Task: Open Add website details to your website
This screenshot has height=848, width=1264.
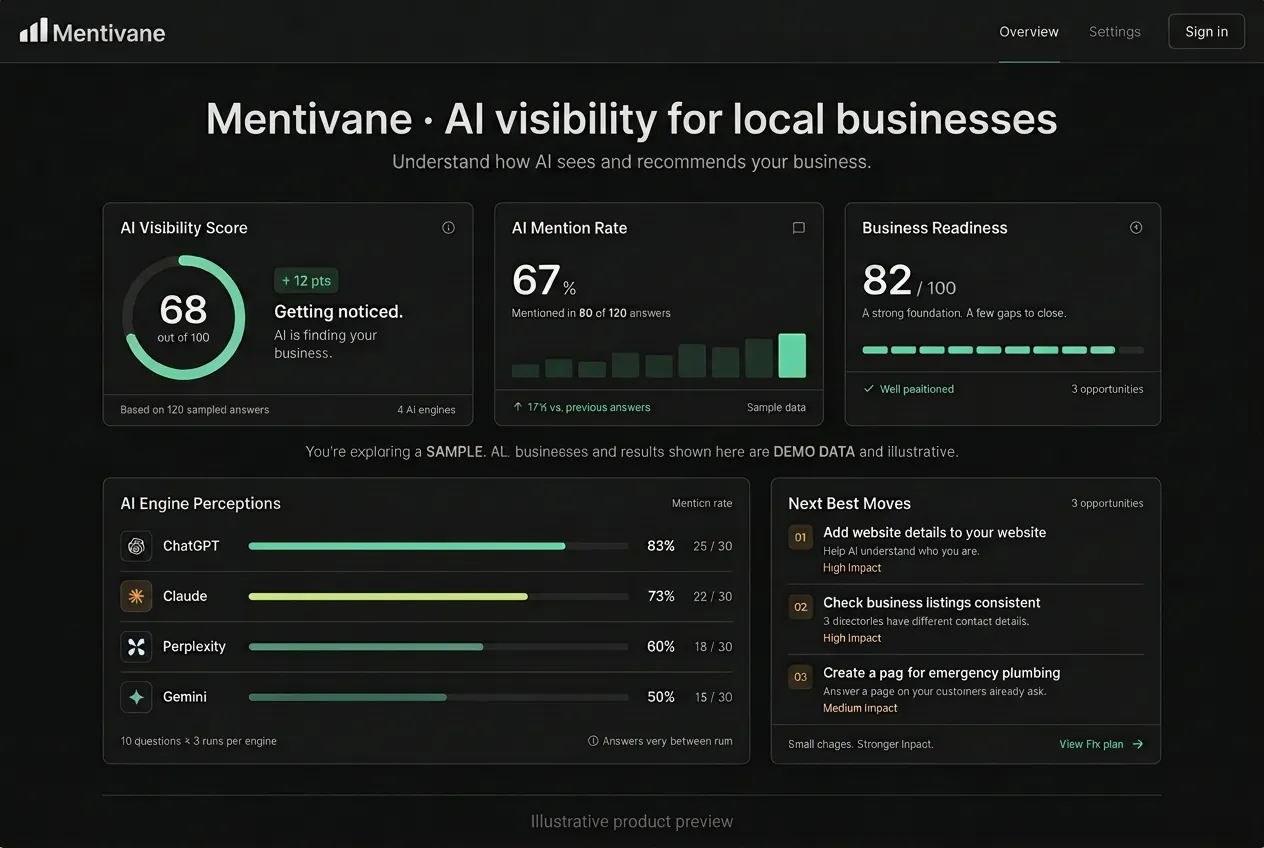Action: (934, 532)
